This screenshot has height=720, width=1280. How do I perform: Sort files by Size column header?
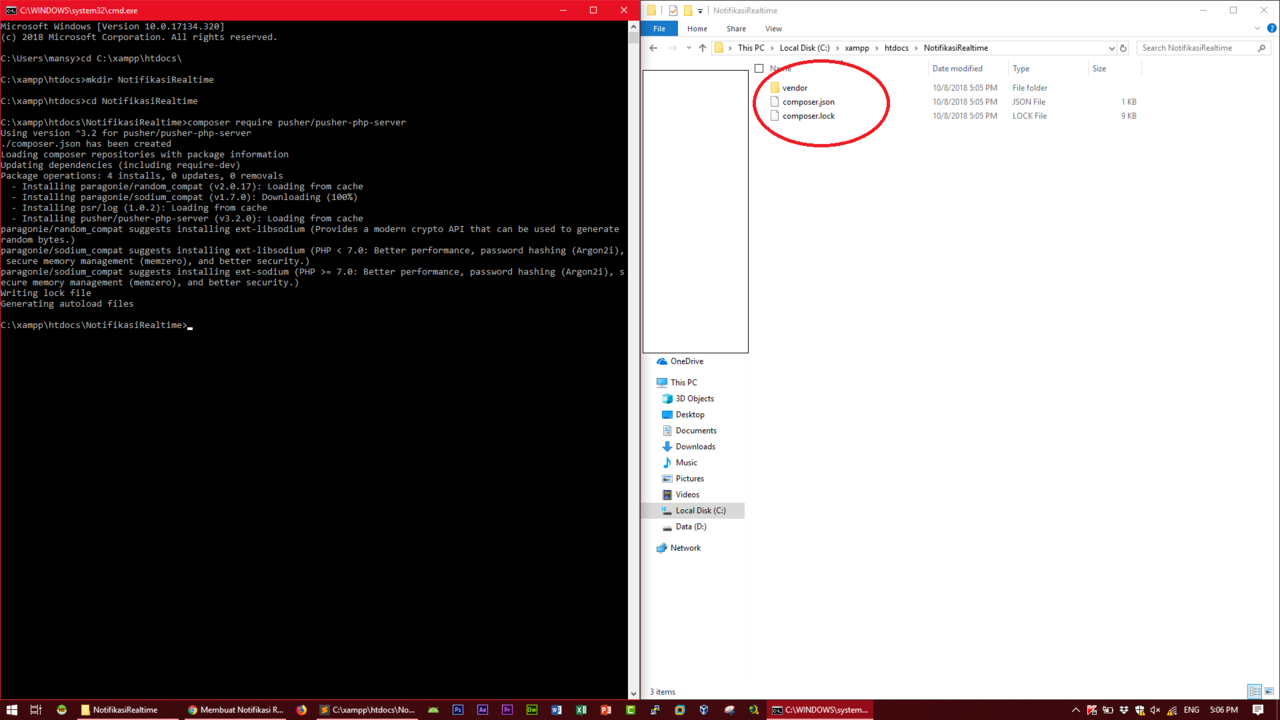pos(1099,69)
